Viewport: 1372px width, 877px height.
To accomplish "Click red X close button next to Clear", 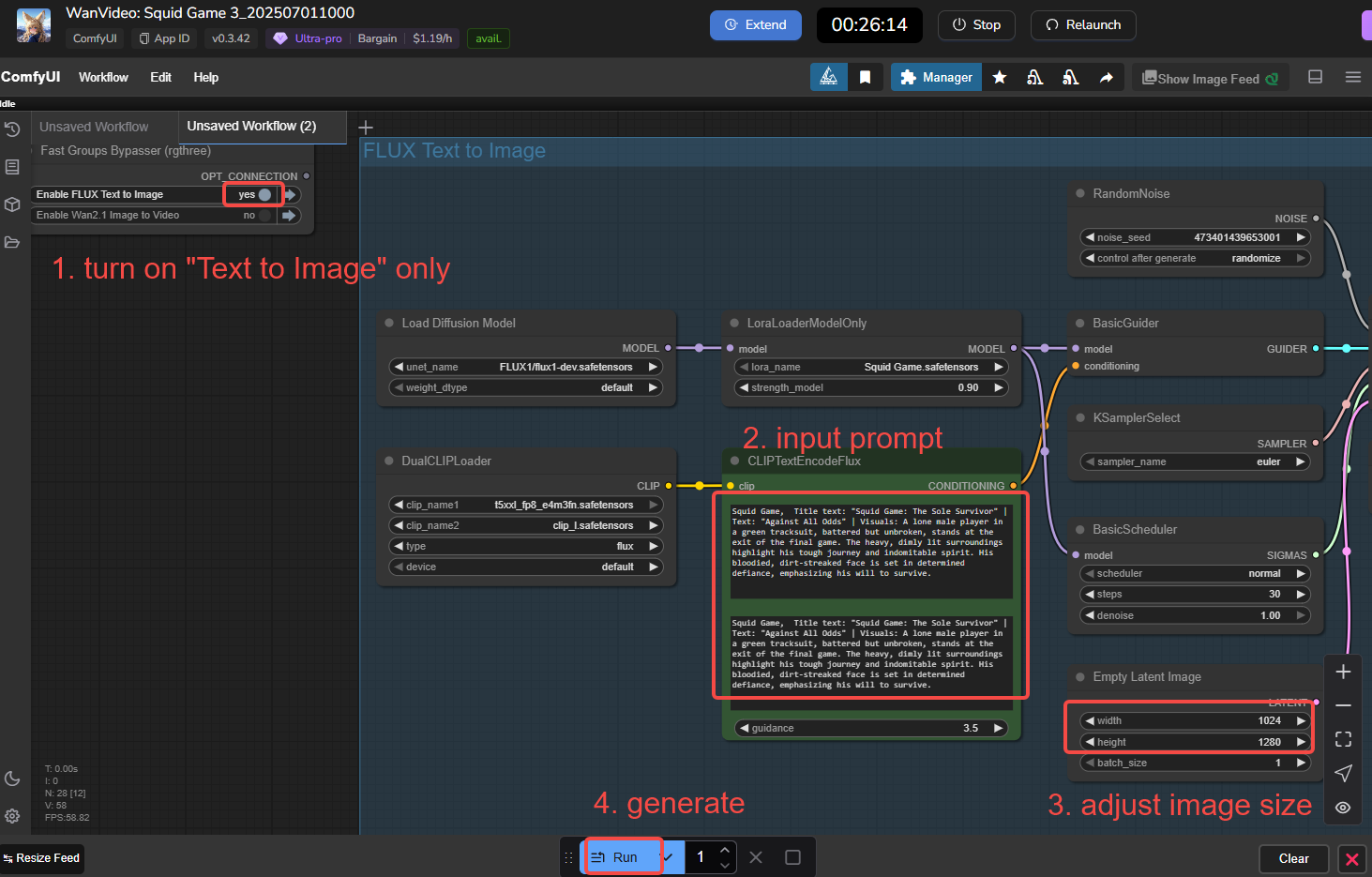I will pyautogui.click(x=1351, y=858).
